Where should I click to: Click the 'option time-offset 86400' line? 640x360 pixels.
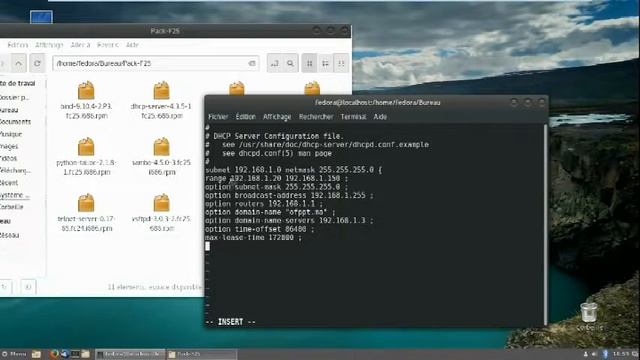pyautogui.click(x=260, y=229)
